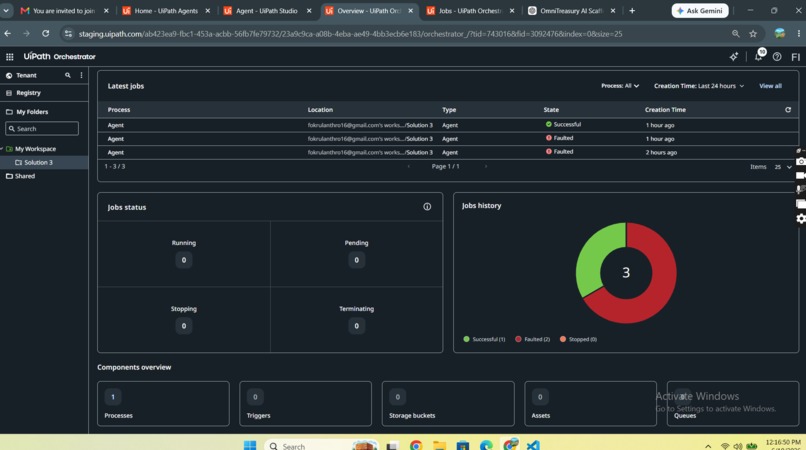Switch to the Gmail invitation tab
This screenshot has height=450, width=806.
pyautogui.click(x=63, y=10)
